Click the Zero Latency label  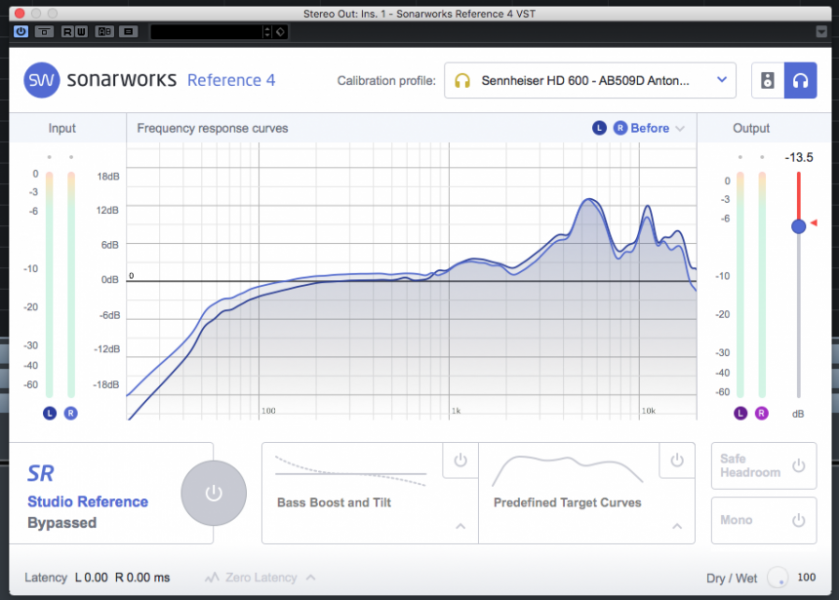(261, 578)
